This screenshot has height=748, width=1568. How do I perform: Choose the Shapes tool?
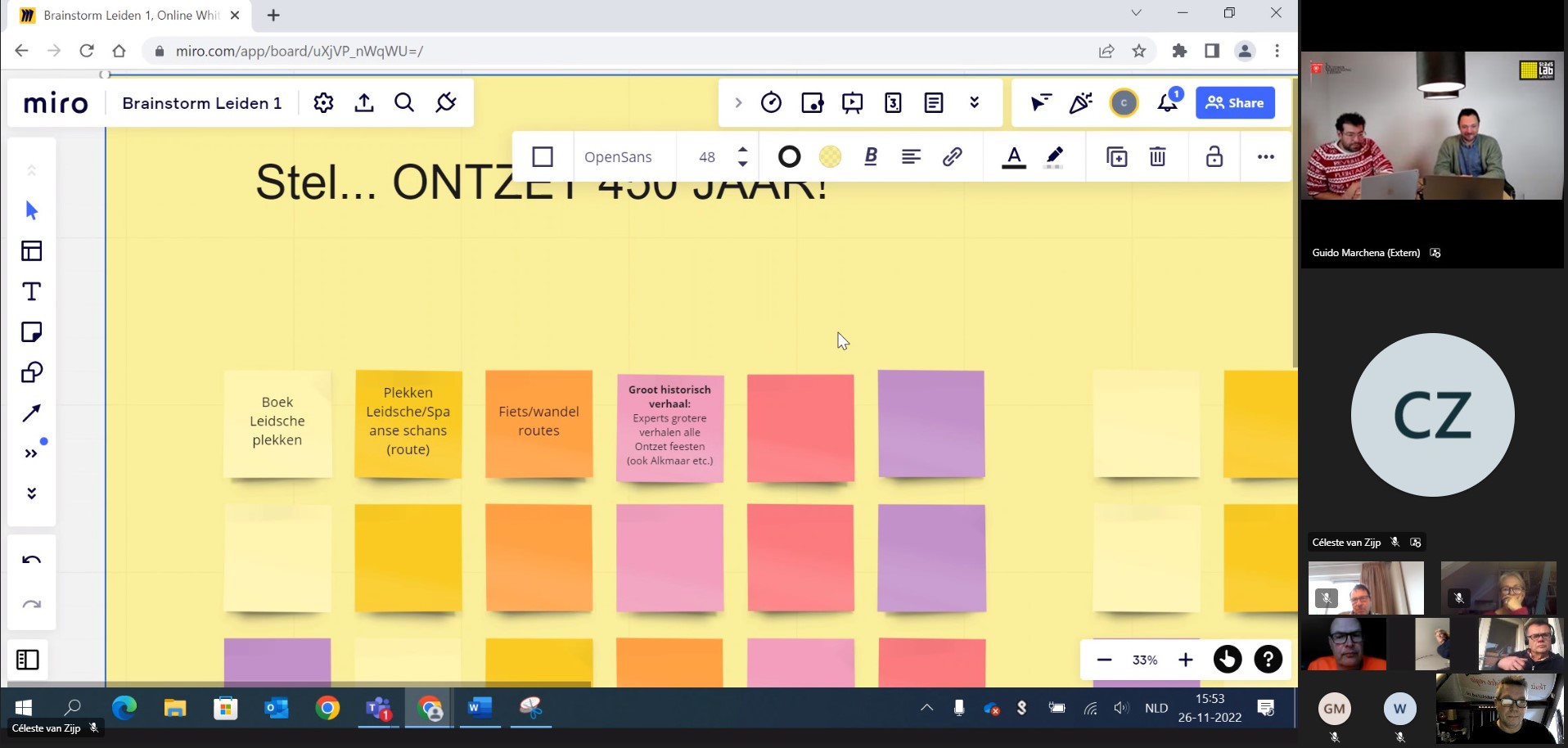[x=32, y=372]
